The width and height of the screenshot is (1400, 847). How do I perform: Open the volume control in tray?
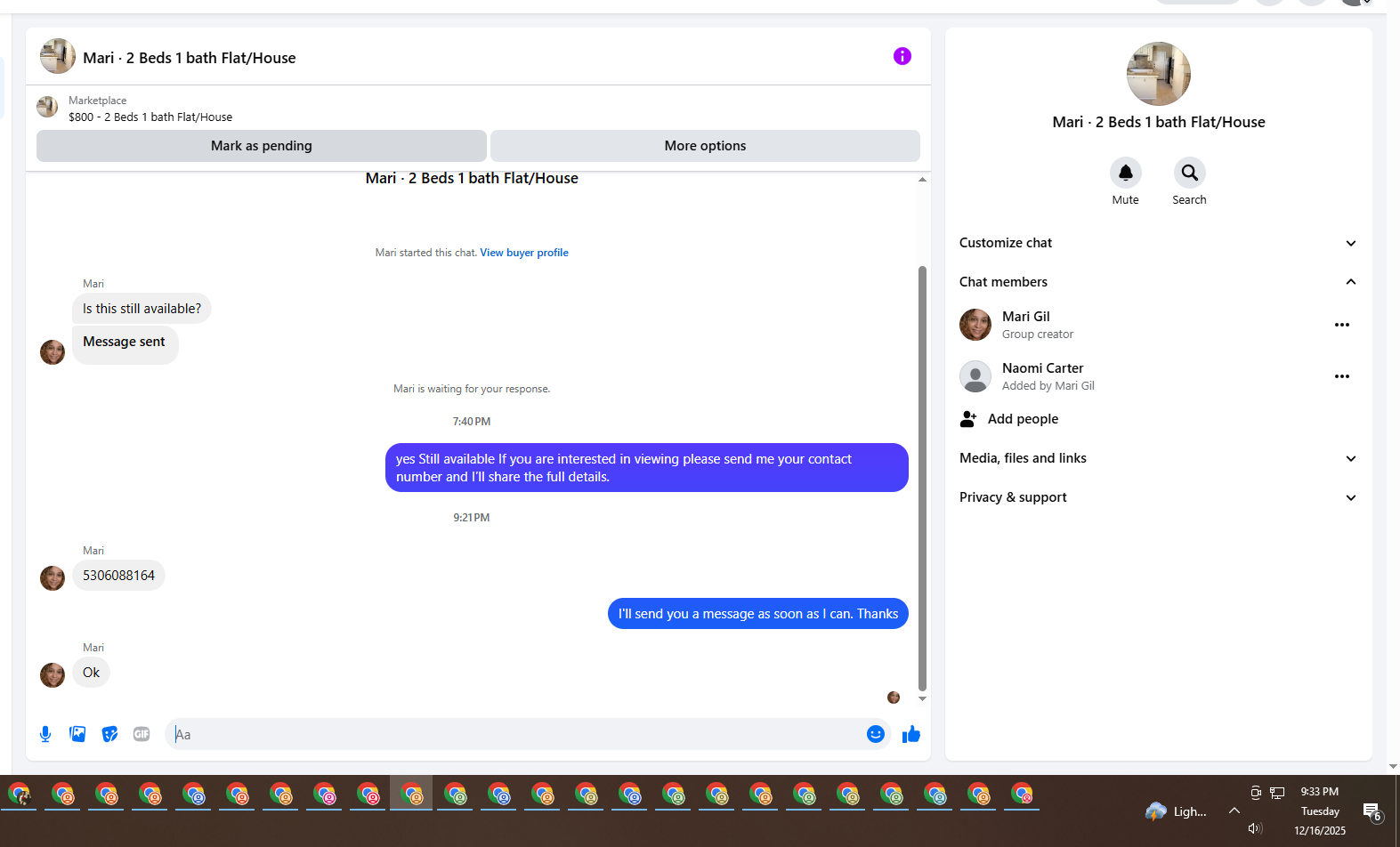click(x=1255, y=828)
